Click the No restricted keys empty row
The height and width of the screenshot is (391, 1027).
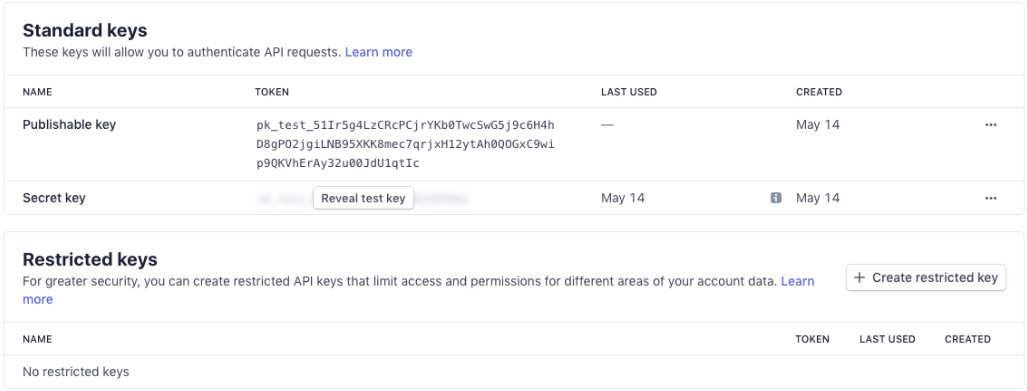click(x=514, y=372)
